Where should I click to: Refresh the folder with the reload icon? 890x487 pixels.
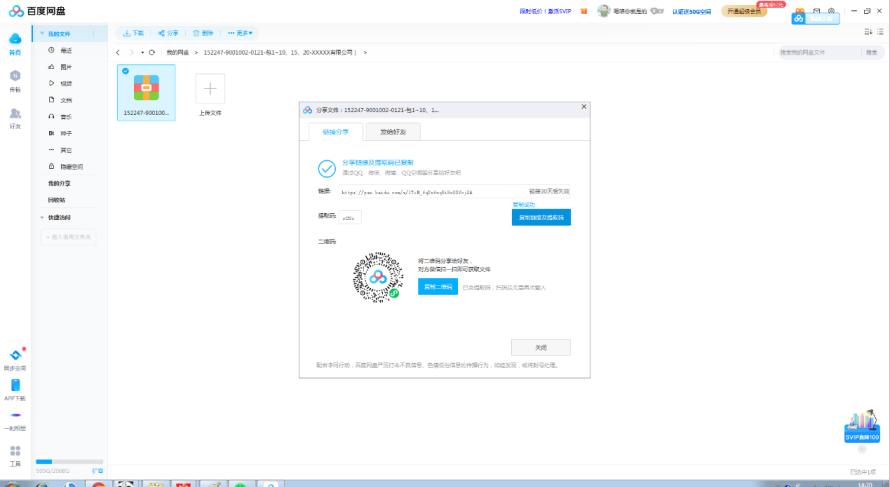152,52
